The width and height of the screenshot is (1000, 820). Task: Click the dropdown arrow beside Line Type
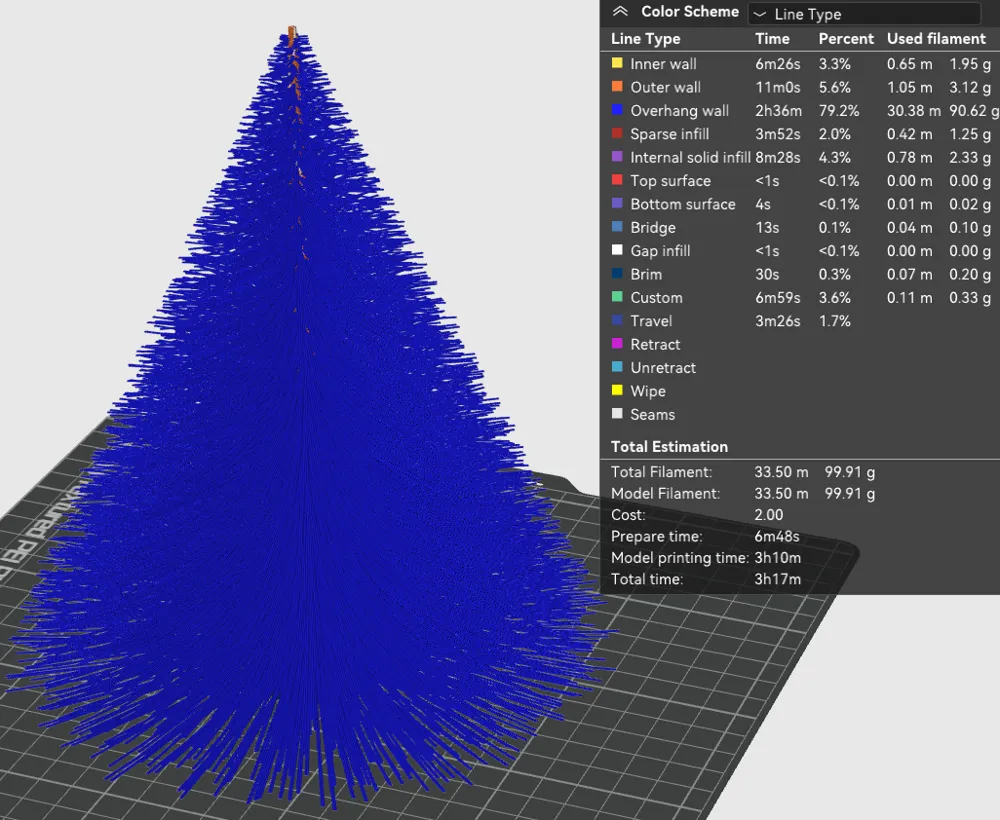click(759, 14)
